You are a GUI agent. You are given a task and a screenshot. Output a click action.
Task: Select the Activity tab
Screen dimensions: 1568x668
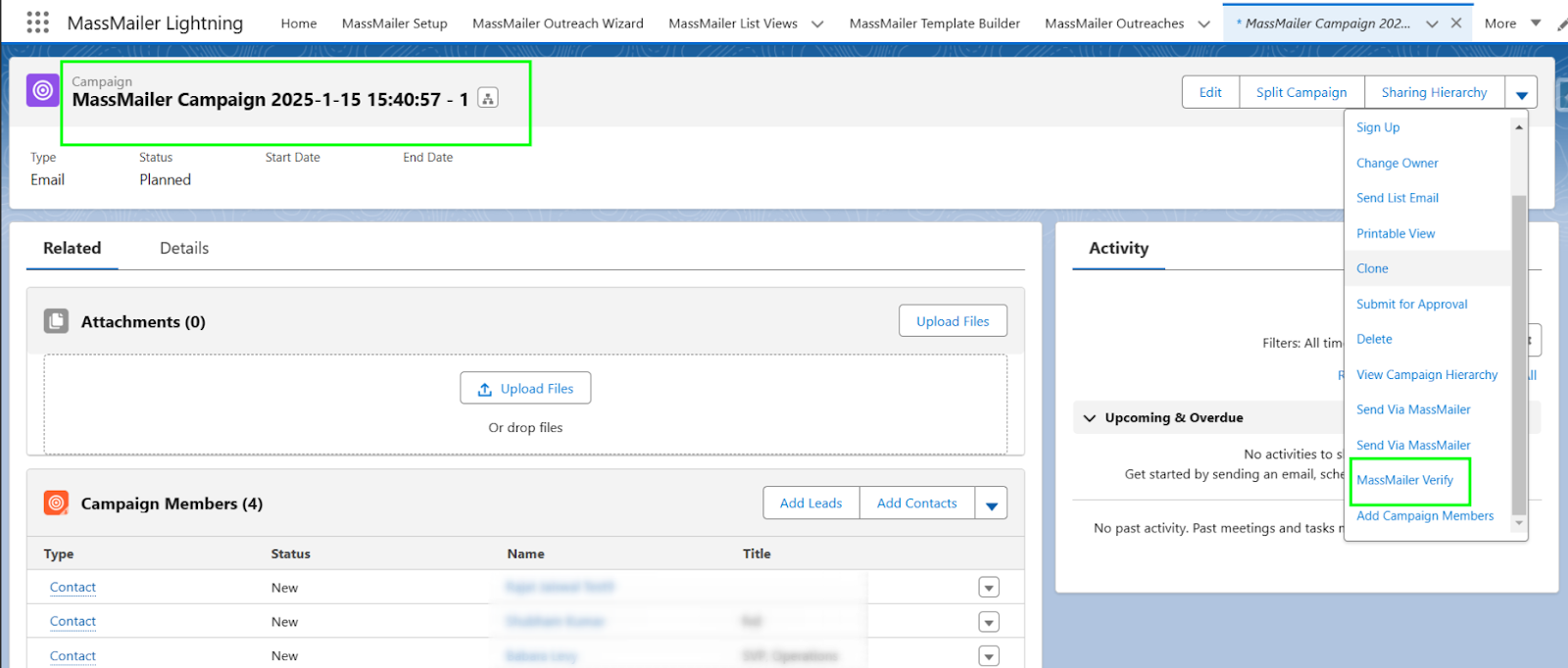point(1118,249)
